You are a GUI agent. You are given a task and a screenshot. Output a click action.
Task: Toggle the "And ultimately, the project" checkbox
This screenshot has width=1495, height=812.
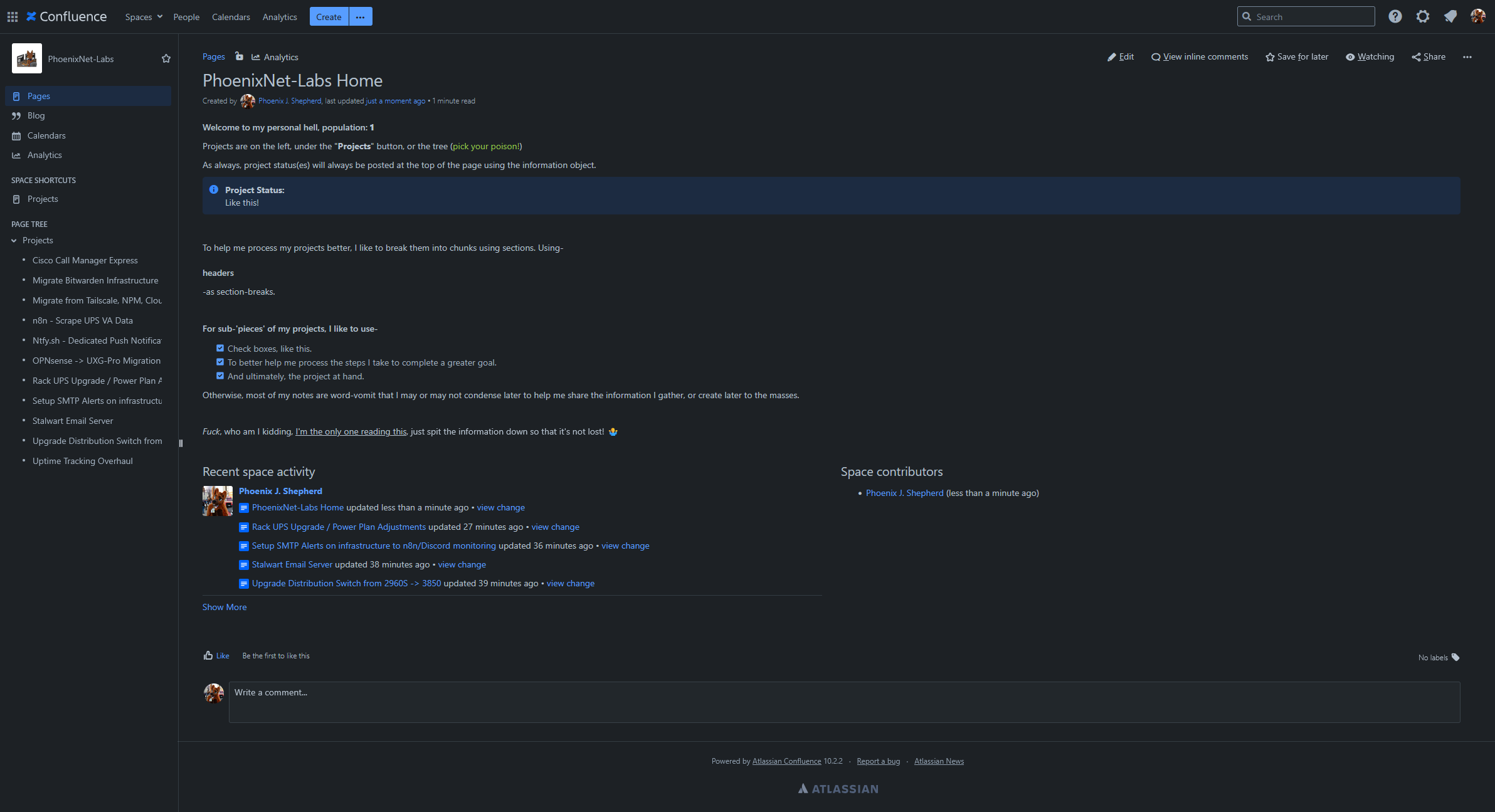(x=220, y=376)
